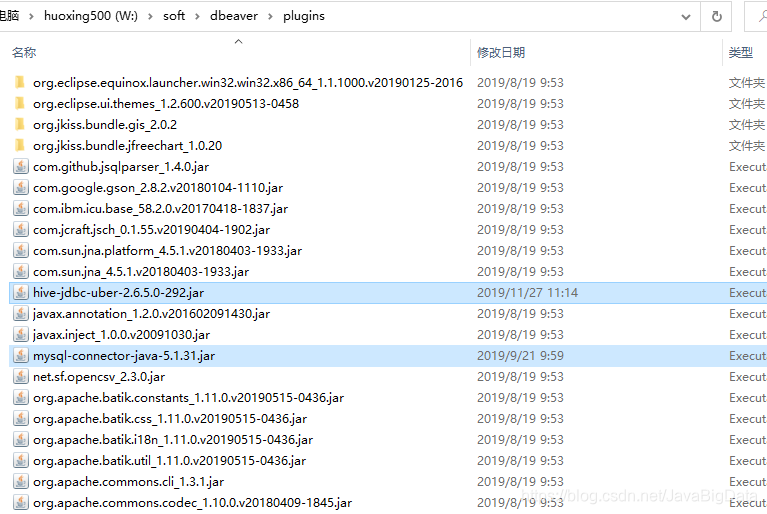Image resolution: width=767 pixels, height=514 pixels.
Task: Sort by 类型 column header
Action: click(x=741, y=52)
